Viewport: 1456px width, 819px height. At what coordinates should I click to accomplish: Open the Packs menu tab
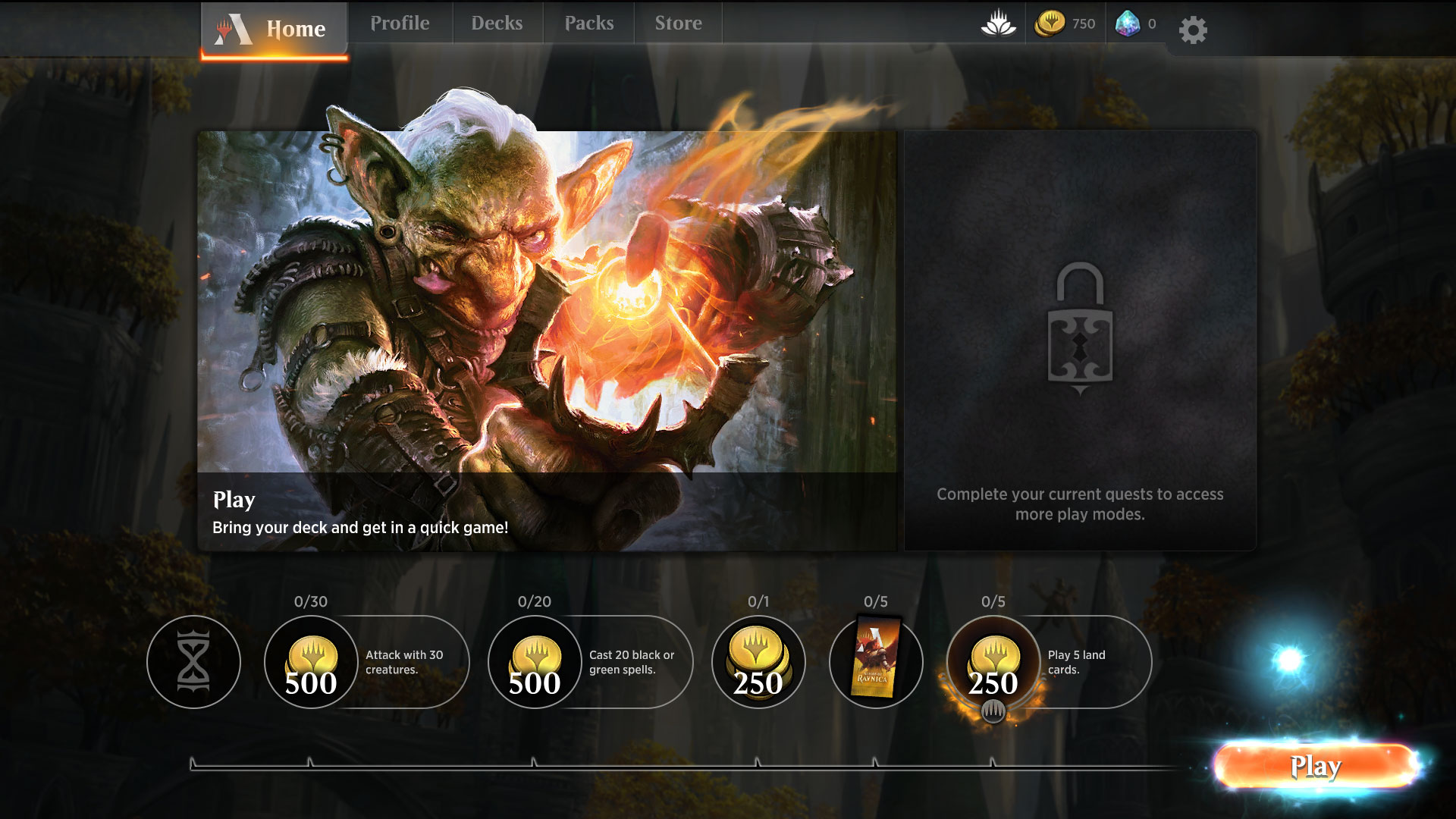coord(587,22)
